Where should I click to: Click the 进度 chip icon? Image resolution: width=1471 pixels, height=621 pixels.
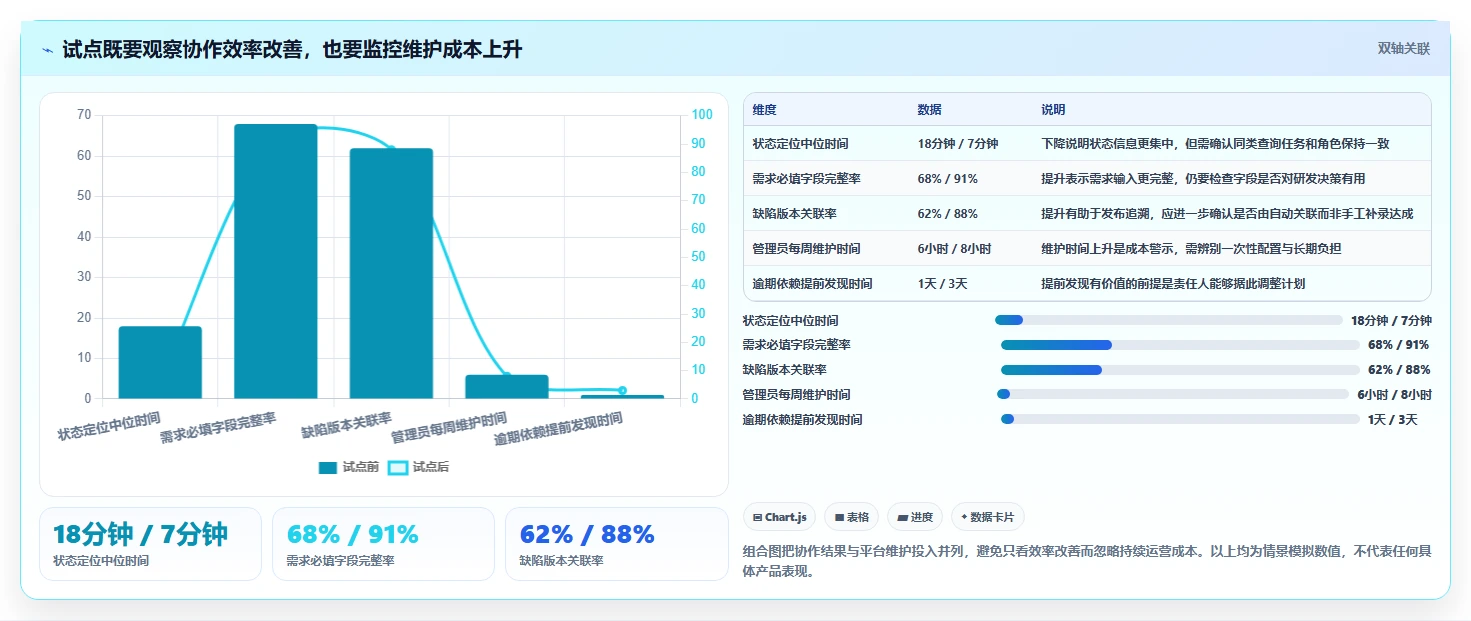click(x=902, y=517)
